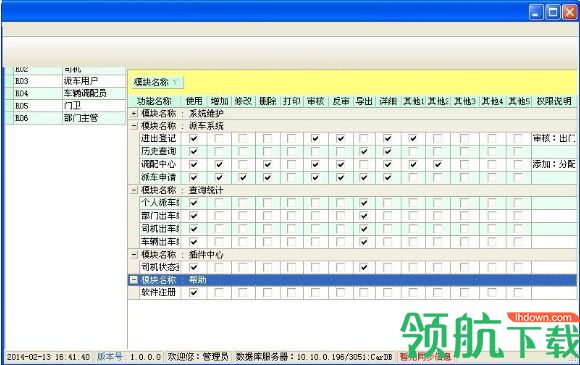
Task: Click the 导出 column header
Action: [364, 101]
